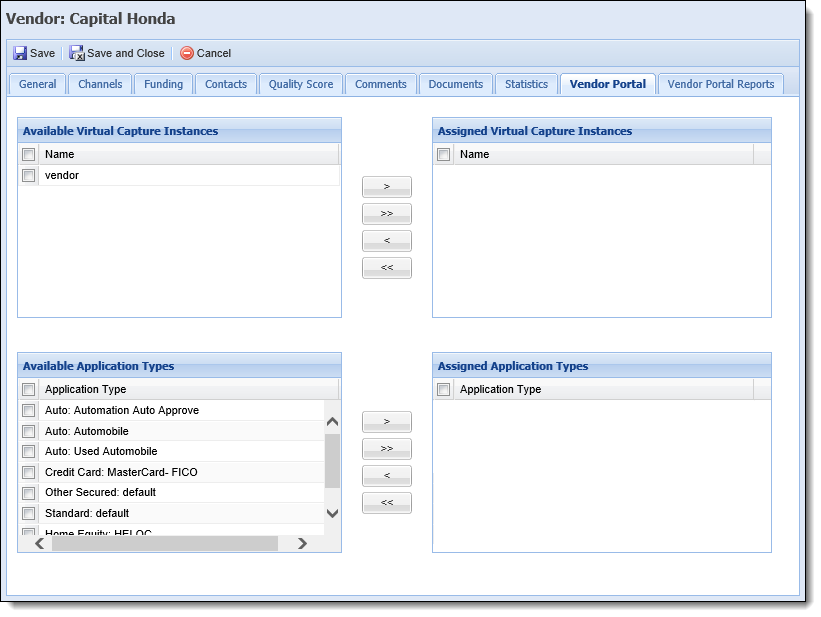Switch to the Funding tab

[x=163, y=84]
